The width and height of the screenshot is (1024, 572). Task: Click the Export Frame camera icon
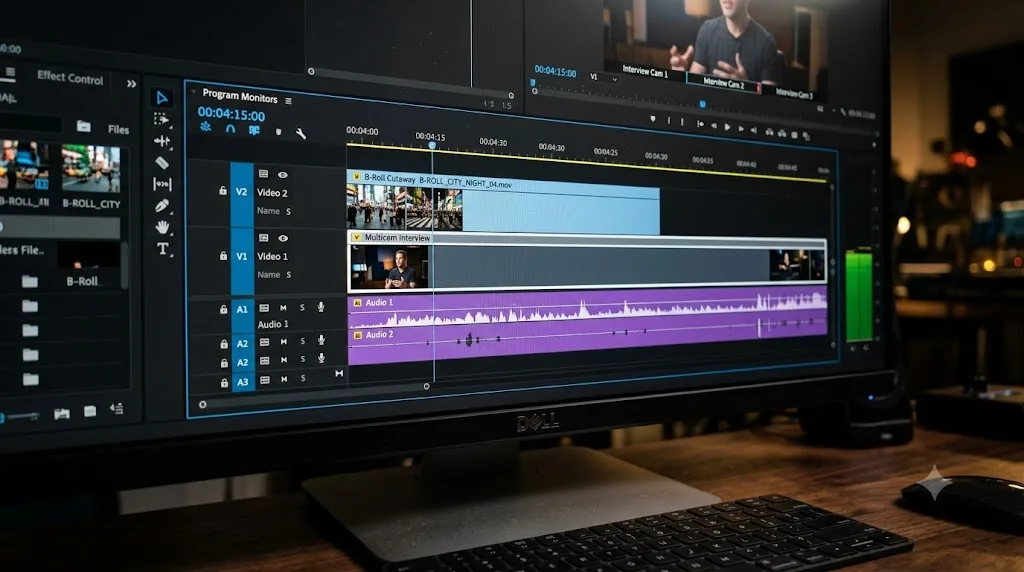[795, 135]
